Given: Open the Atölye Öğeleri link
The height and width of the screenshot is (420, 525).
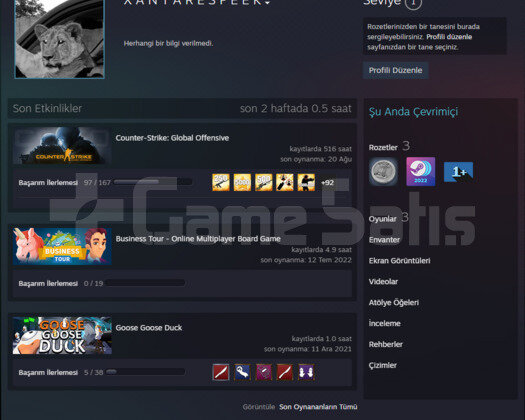Looking at the screenshot, I should [394, 302].
